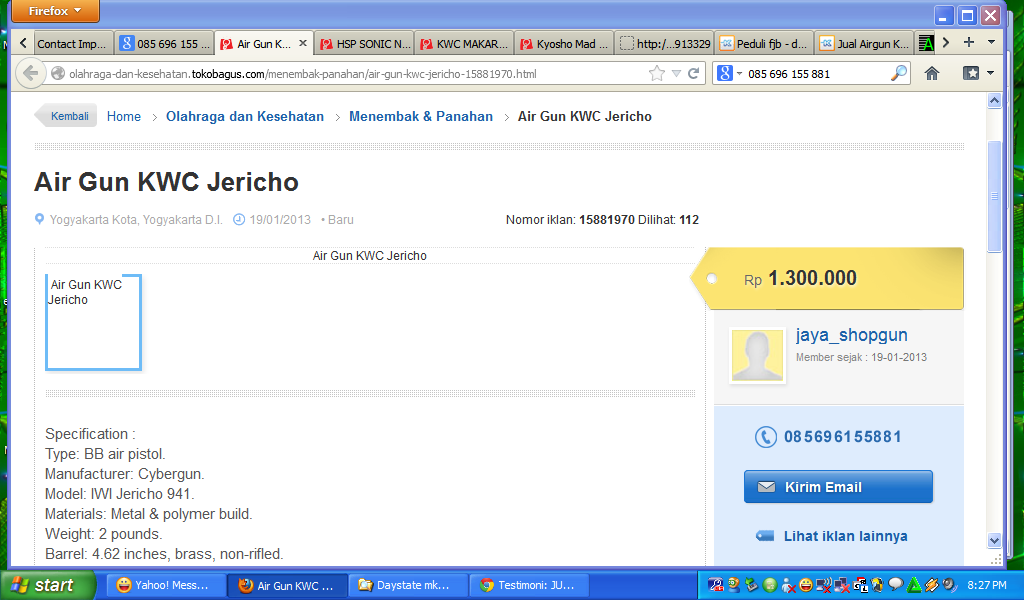Open the Firefox application menu
Image resolution: width=1024 pixels, height=600 pixels.
(55, 11)
